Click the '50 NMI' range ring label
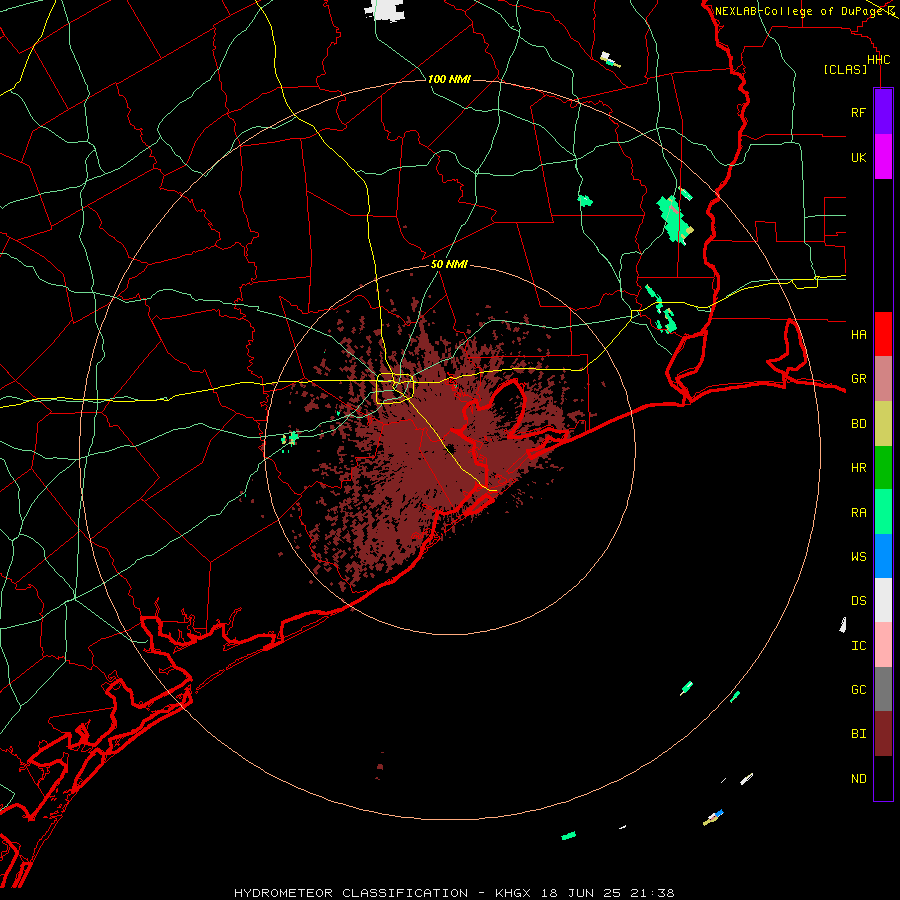The height and width of the screenshot is (900, 900). (449, 264)
